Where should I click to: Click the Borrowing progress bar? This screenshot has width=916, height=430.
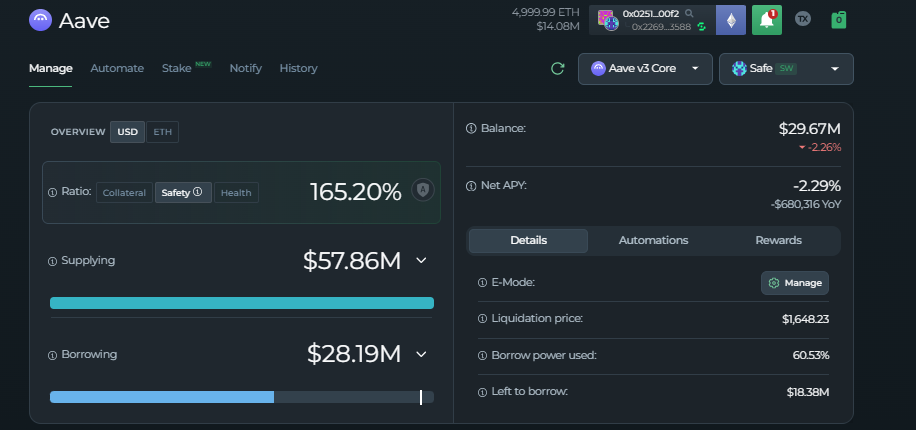(x=241, y=397)
